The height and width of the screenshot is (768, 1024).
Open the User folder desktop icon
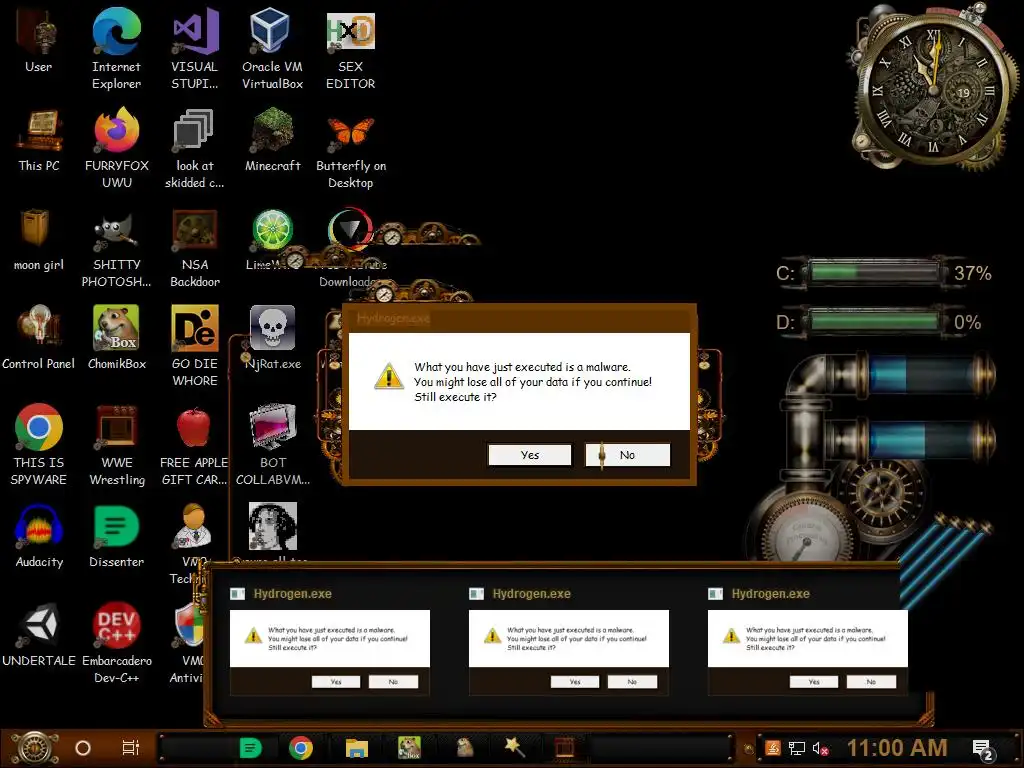pos(38,41)
